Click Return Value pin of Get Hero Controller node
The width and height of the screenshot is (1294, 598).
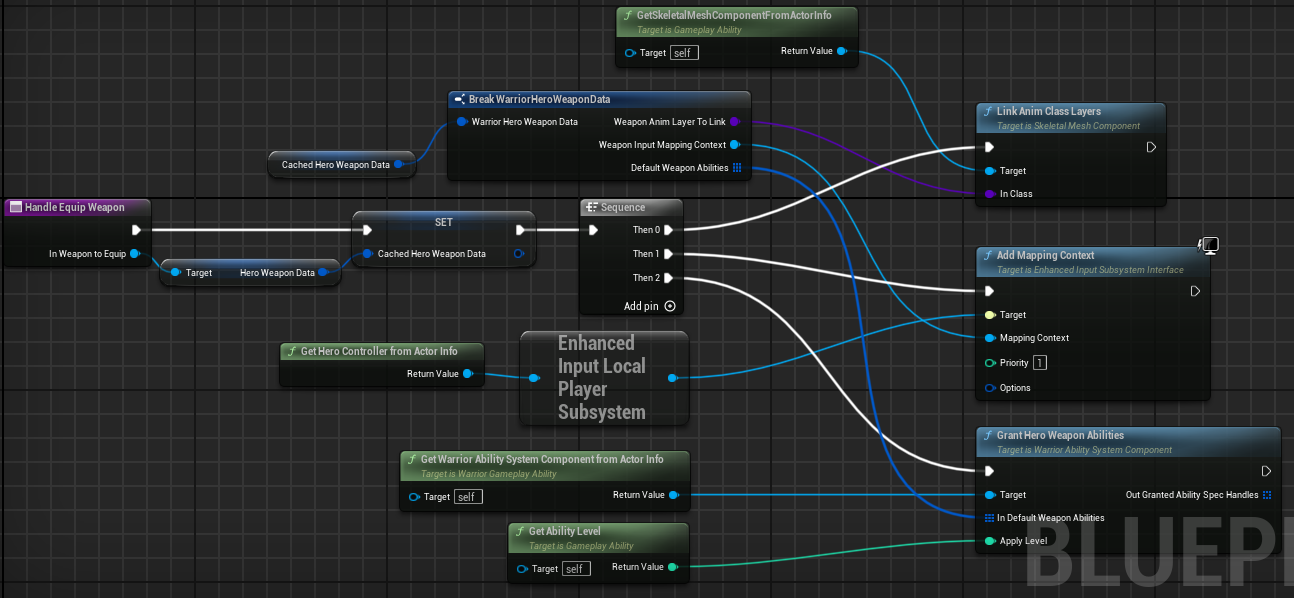click(468, 374)
